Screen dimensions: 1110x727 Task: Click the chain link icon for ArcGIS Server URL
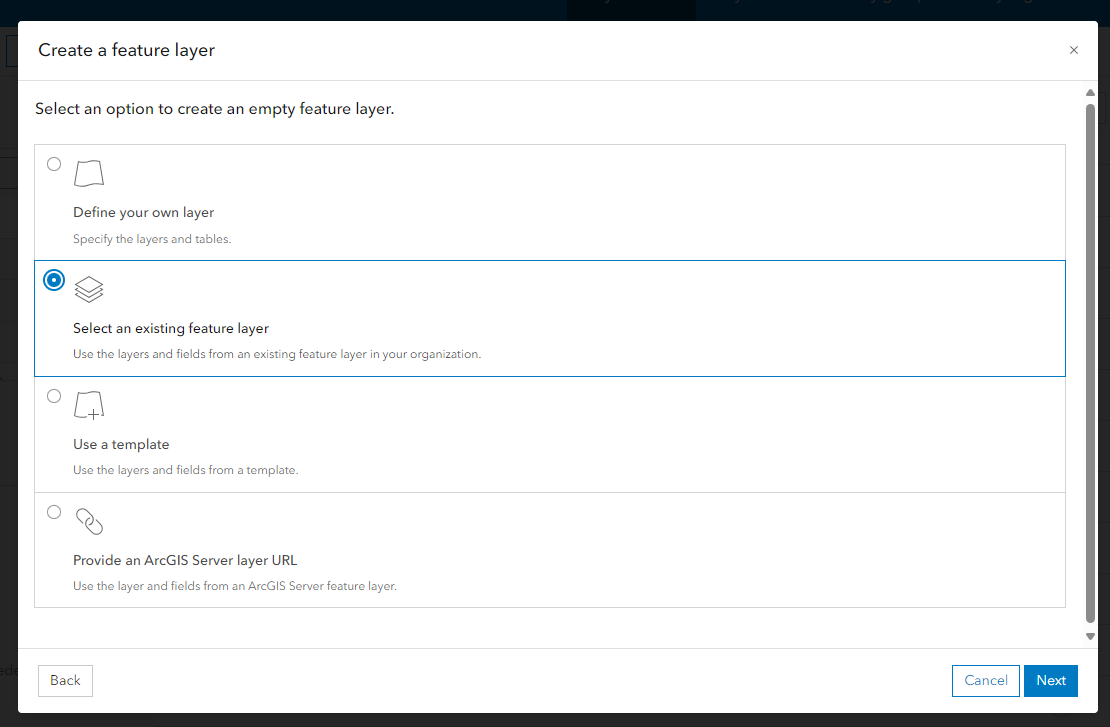point(89,521)
